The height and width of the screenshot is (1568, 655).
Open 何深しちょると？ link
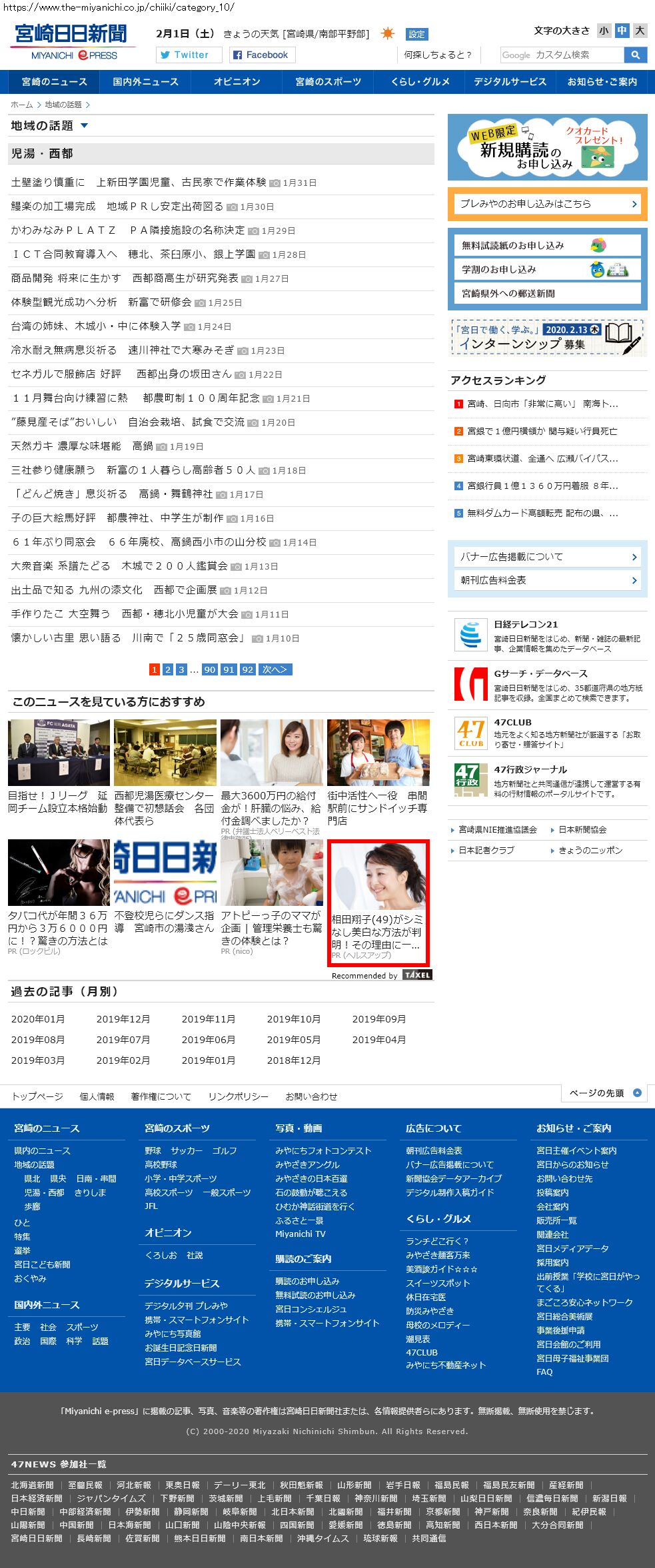[438, 55]
